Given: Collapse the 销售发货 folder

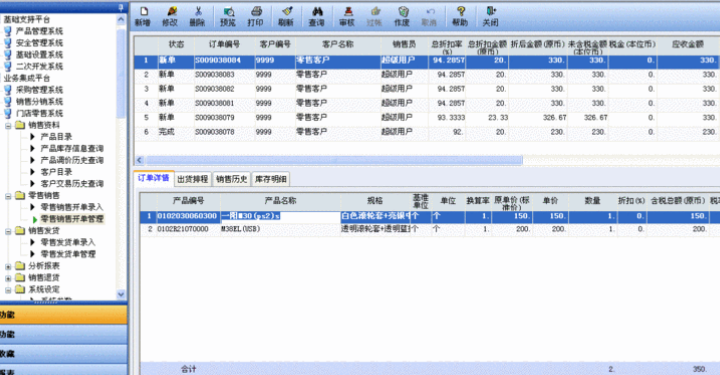Looking at the screenshot, I should point(8,231).
